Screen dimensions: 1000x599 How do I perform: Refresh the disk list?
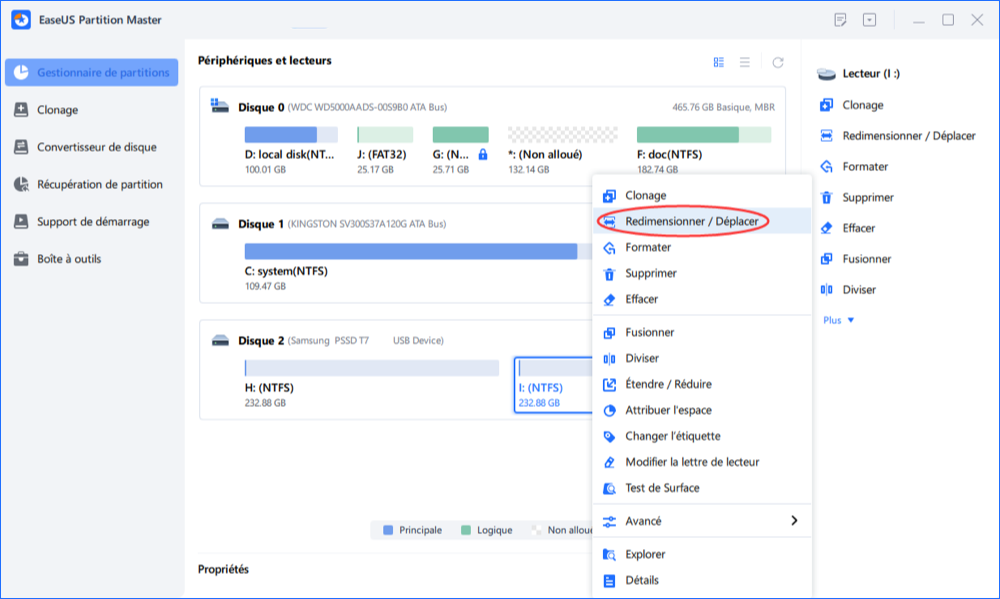click(x=777, y=62)
